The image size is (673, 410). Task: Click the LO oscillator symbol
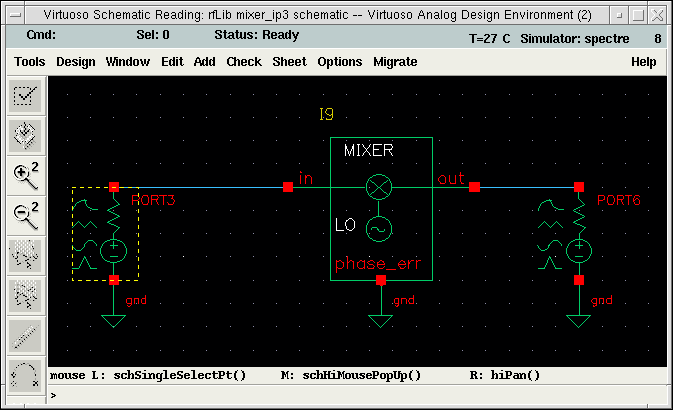pos(379,229)
